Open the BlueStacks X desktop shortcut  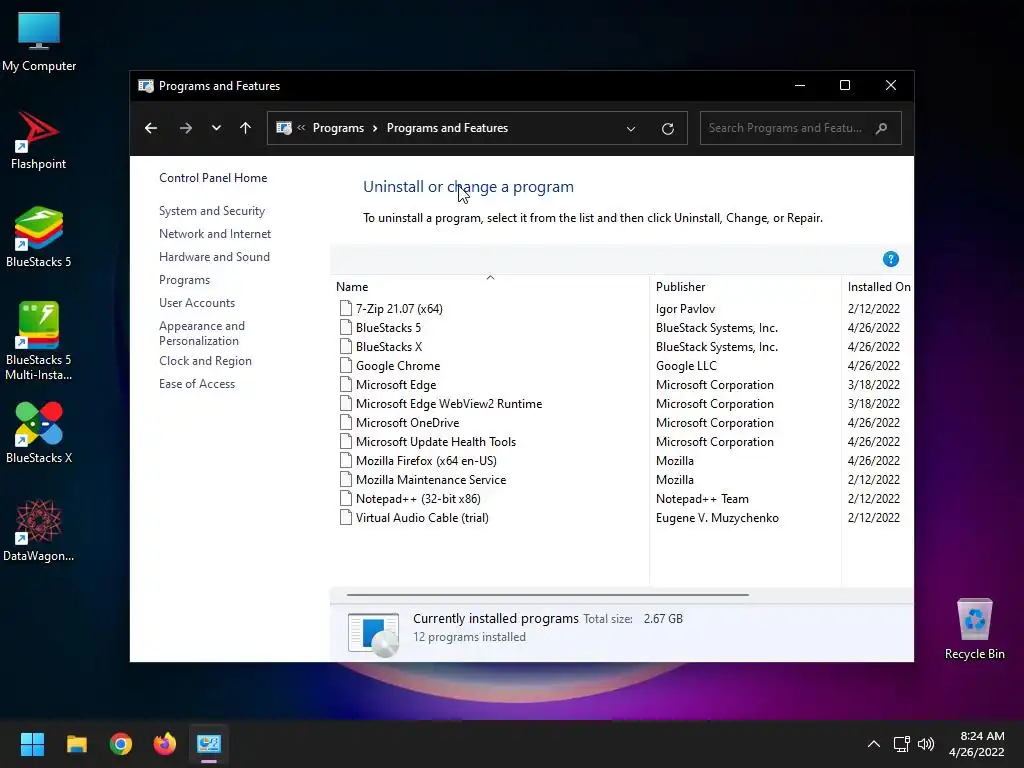pos(39,434)
